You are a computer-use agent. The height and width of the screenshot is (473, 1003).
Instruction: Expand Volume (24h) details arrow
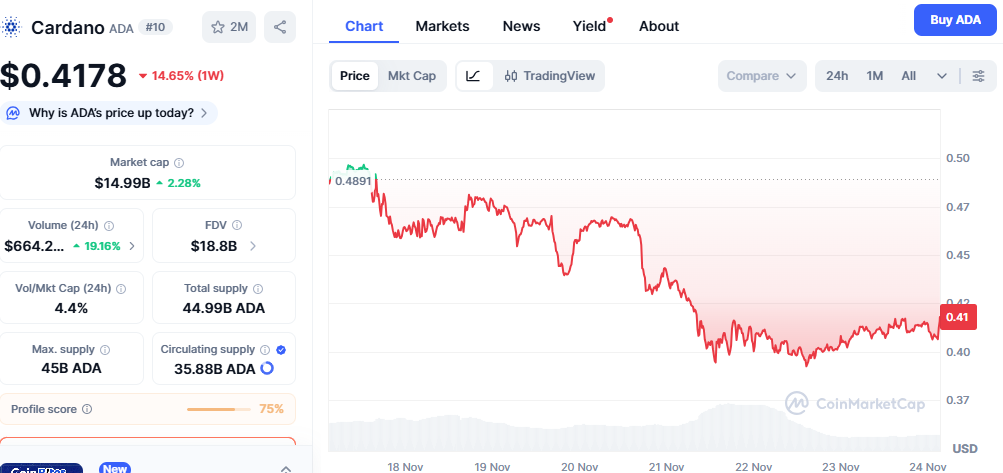tap(132, 246)
